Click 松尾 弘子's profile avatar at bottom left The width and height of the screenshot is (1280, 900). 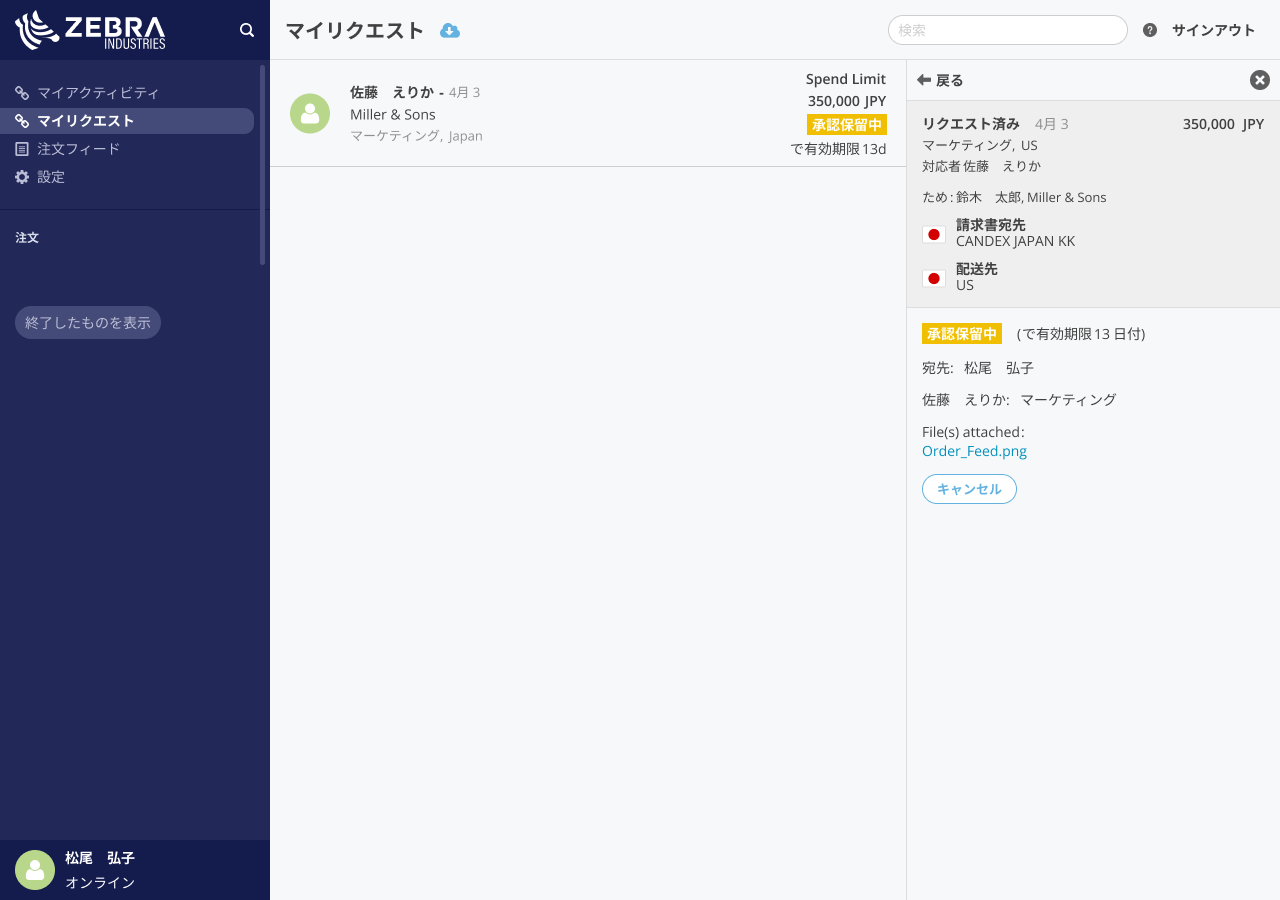point(35,870)
